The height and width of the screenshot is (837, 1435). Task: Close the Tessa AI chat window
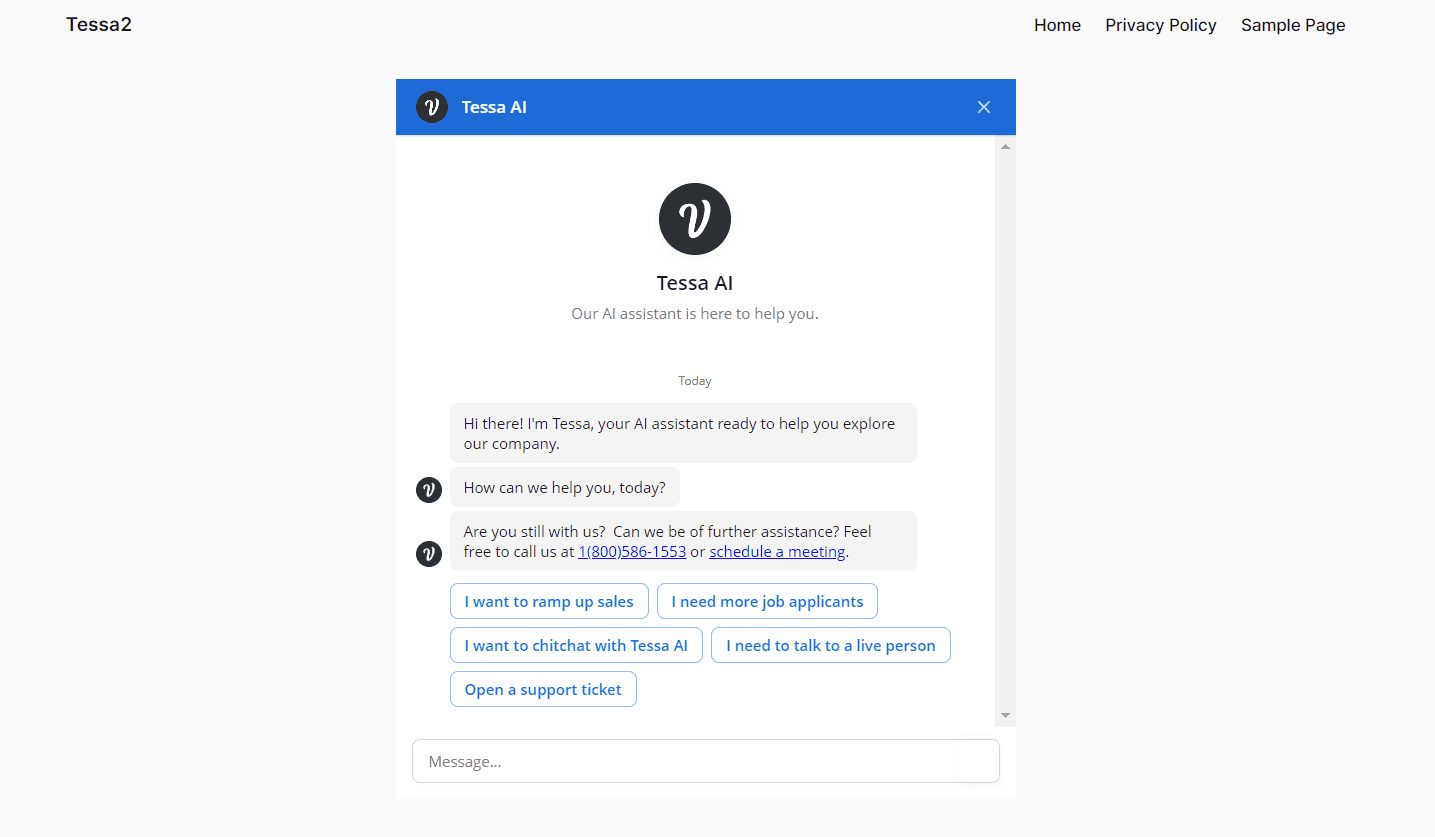(983, 106)
